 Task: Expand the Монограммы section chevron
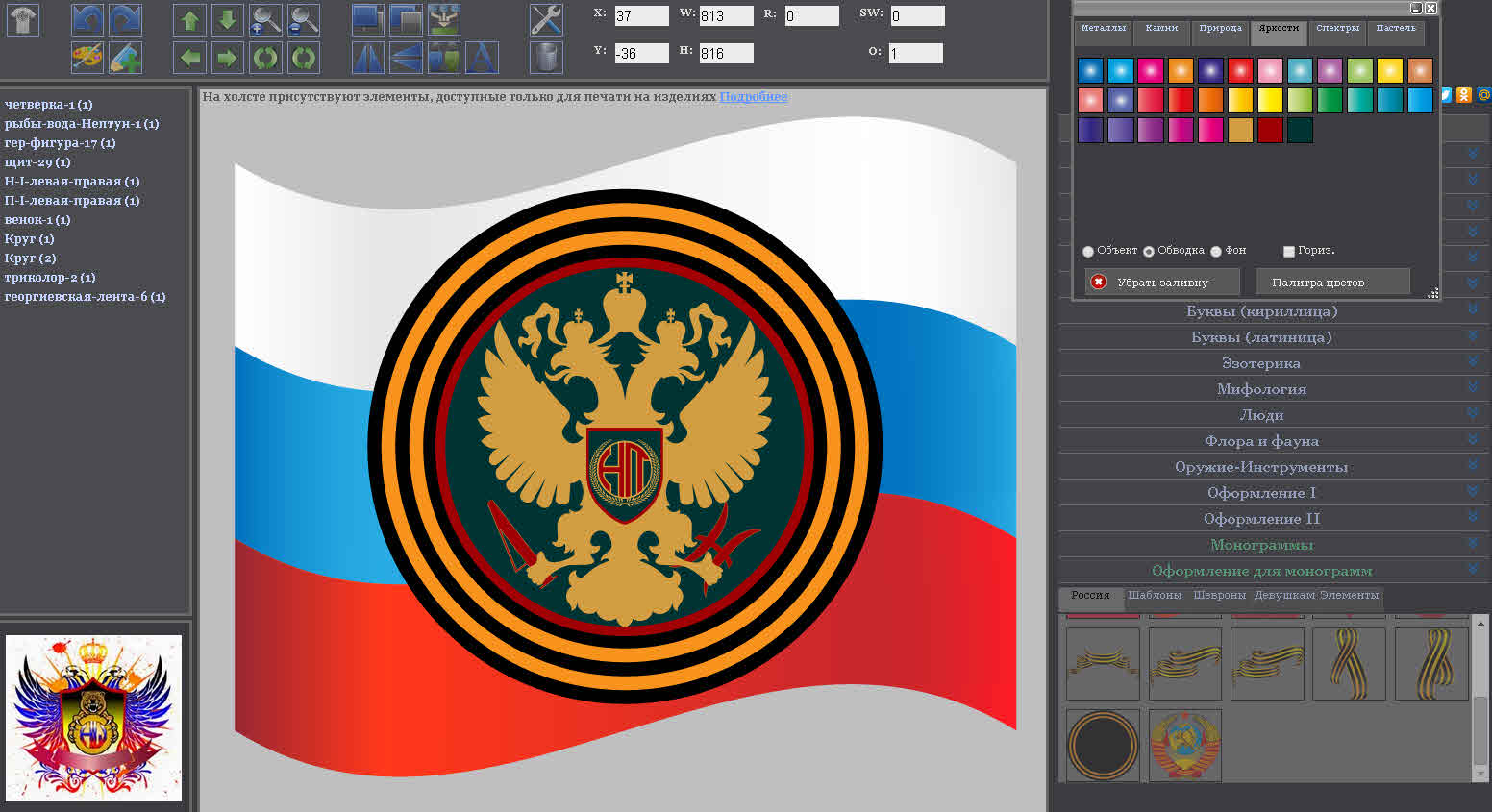pyautogui.click(x=1472, y=543)
